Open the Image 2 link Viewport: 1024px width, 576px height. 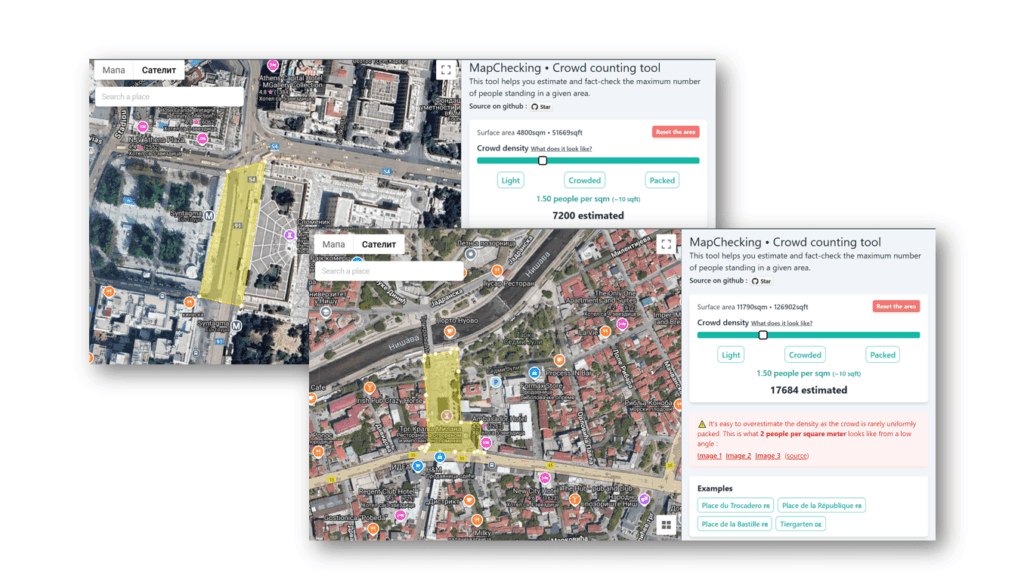(738, 456)
